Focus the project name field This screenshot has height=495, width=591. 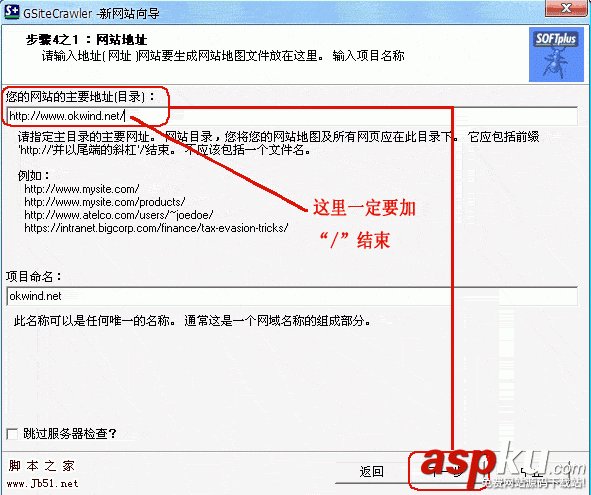click(292, 296)
